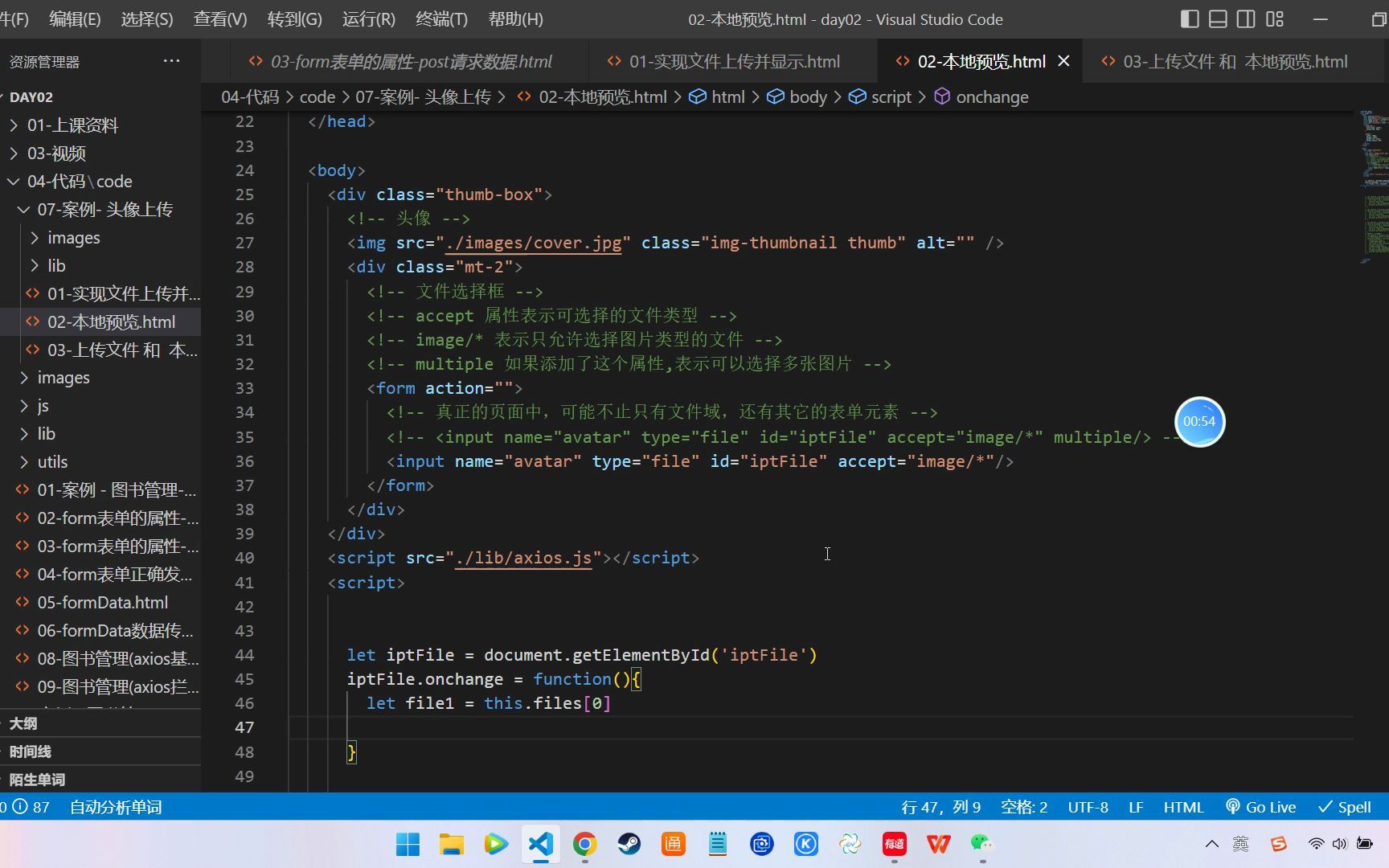Expand the 时间线 timeline panel
The width and height of the screenshot is (1389, 868).
(x=100, y=751)
